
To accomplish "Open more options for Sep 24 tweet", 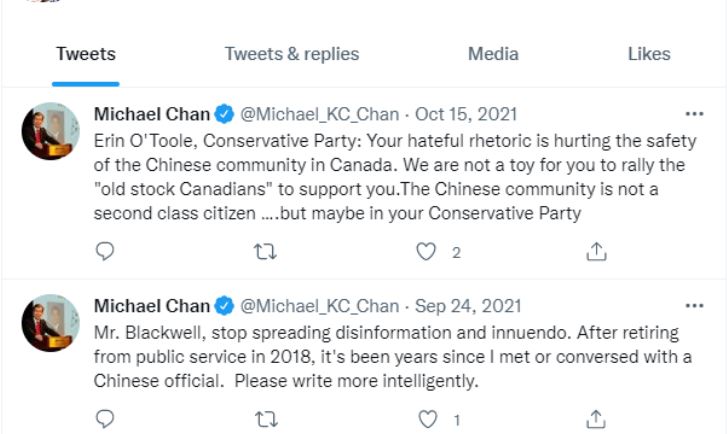I will point(694,306).
